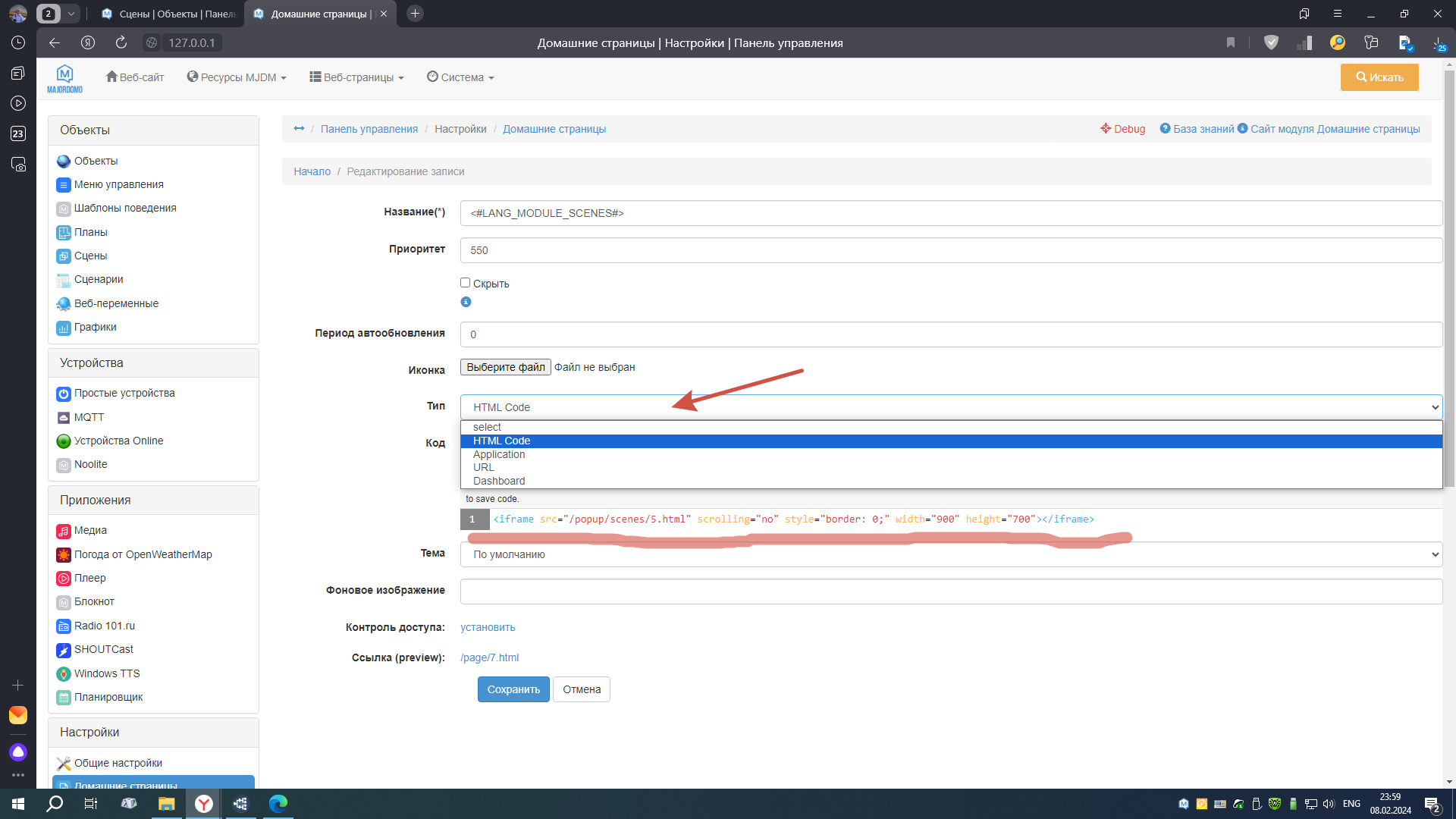Click the Сценарии sidebar icon
1456x819 pixels.
[64, 280]
